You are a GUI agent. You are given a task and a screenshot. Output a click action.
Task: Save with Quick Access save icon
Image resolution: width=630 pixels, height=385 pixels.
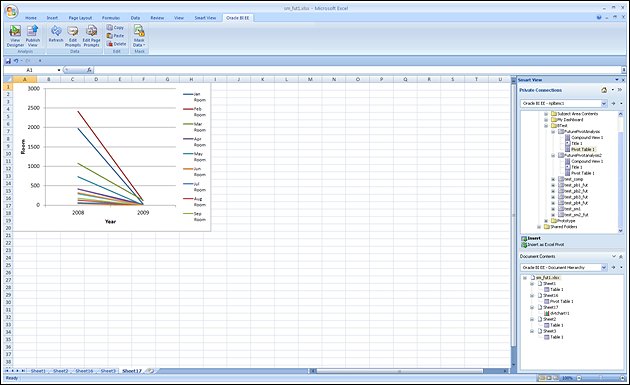[x=8, y=61]
